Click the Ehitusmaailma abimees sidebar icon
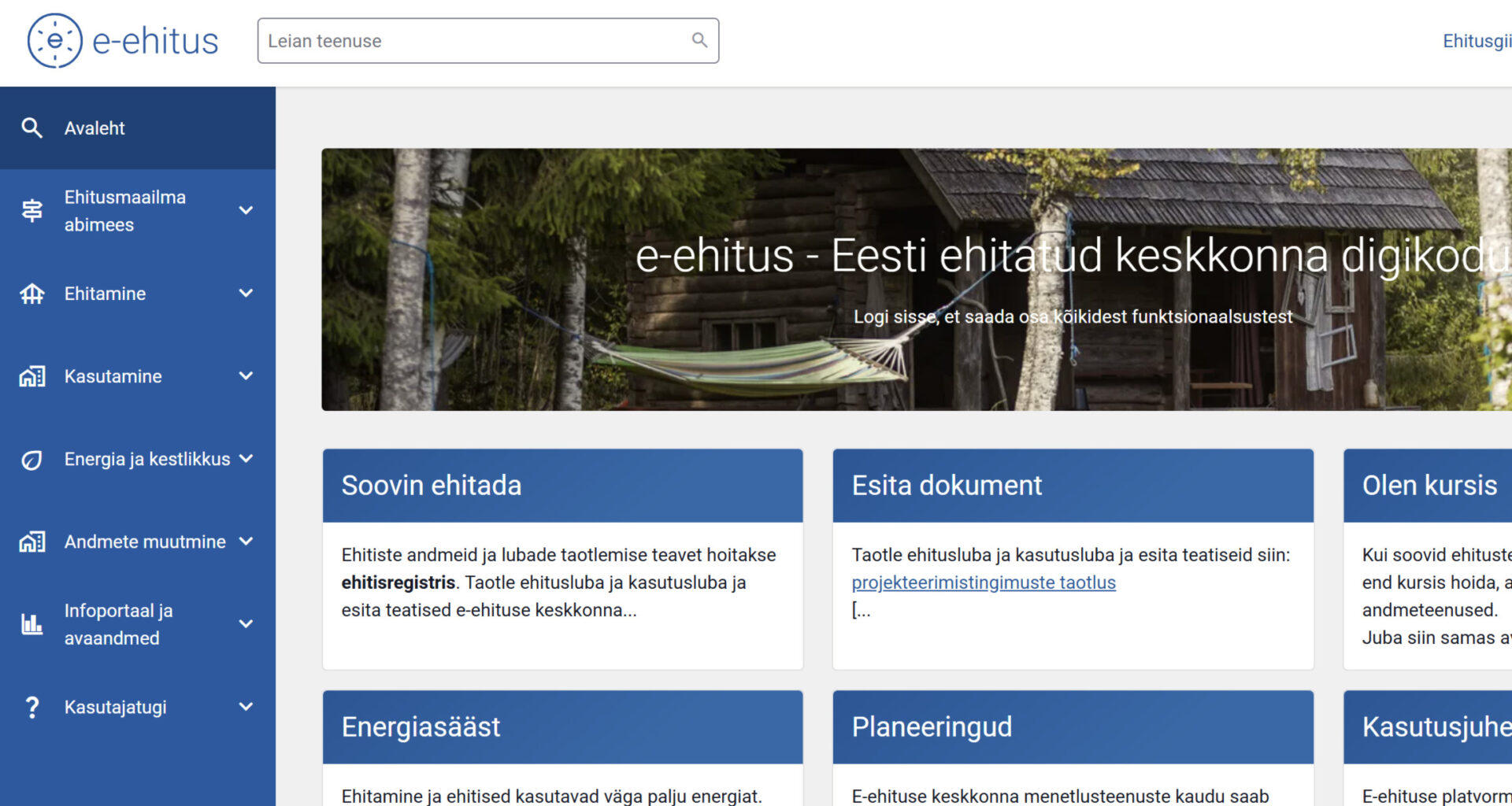Screen dimensions: 1512x806 32,210
